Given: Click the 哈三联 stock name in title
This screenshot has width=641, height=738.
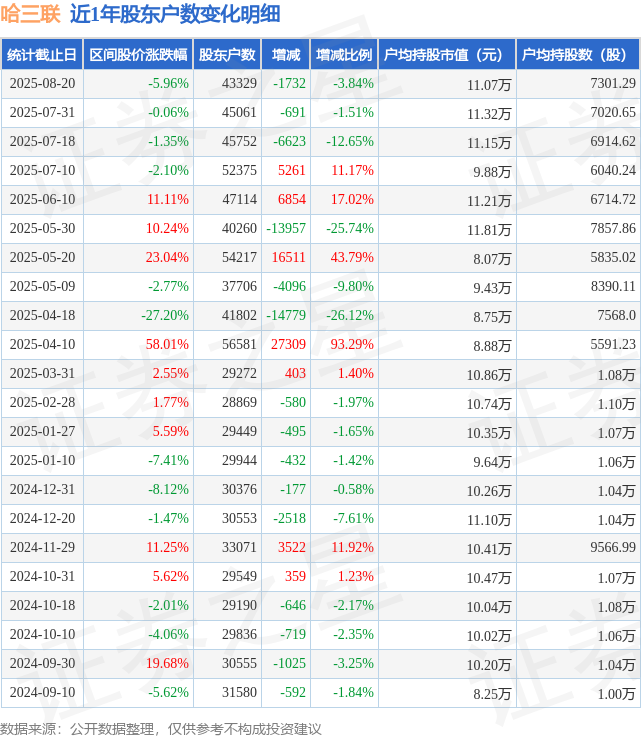Looking at the screenshot, I should 31,14.
